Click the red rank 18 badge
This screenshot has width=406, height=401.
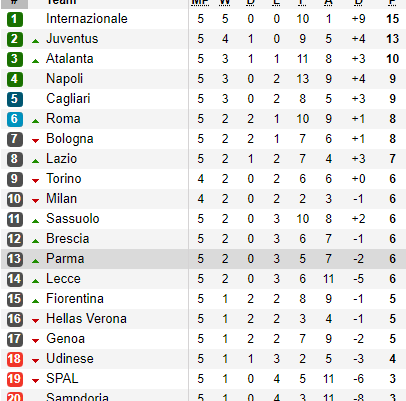pyautogui.click(x=15, y=359)
